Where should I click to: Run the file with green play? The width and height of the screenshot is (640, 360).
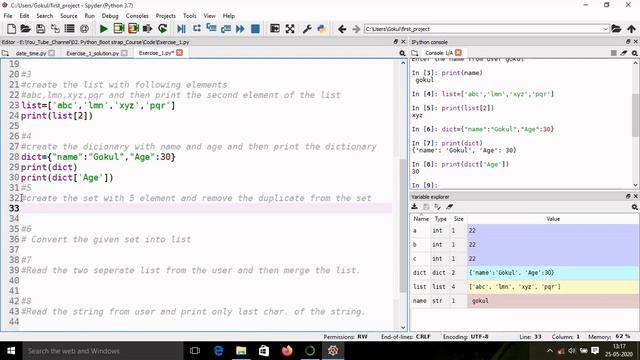click(x=104, y=29)
